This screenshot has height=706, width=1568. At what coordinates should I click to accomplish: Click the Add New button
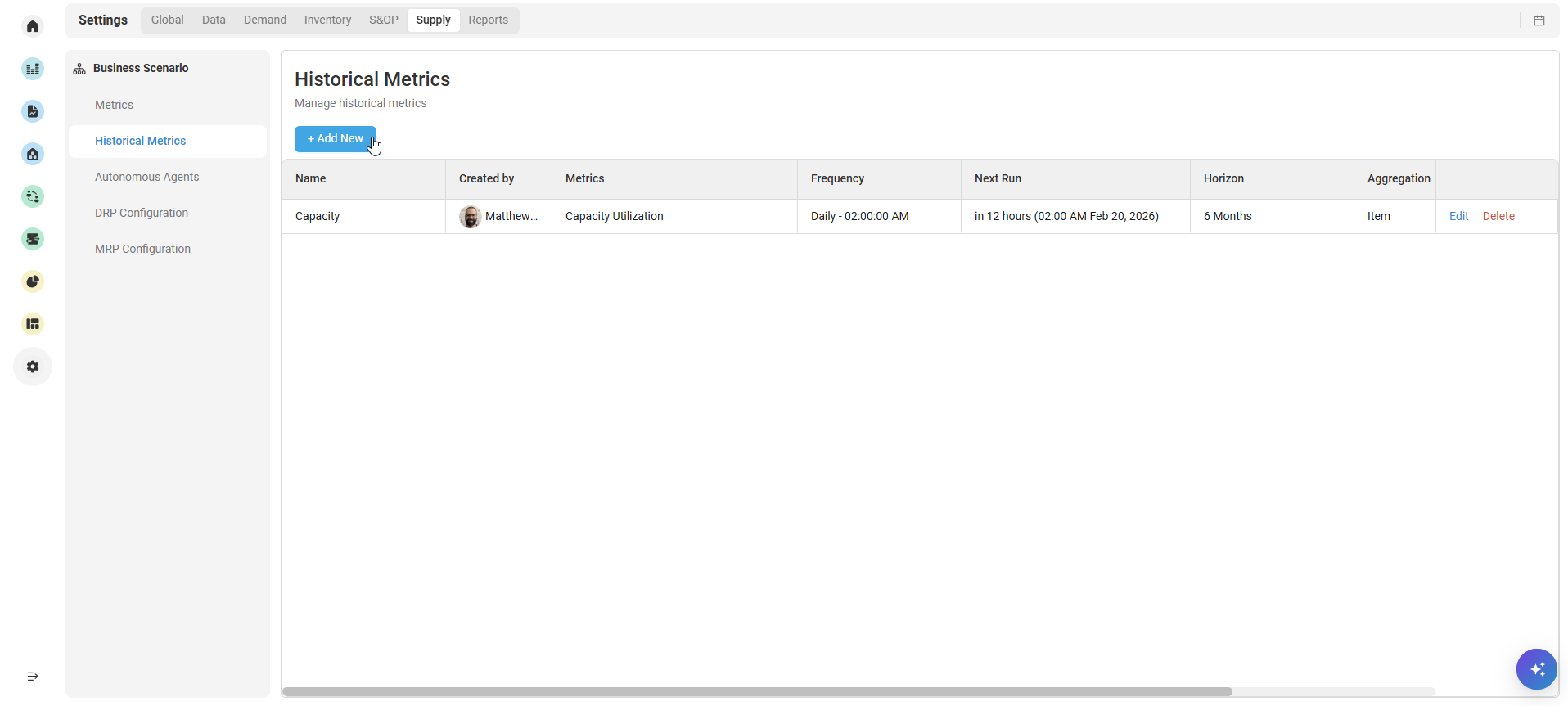[x=335, y=139]
